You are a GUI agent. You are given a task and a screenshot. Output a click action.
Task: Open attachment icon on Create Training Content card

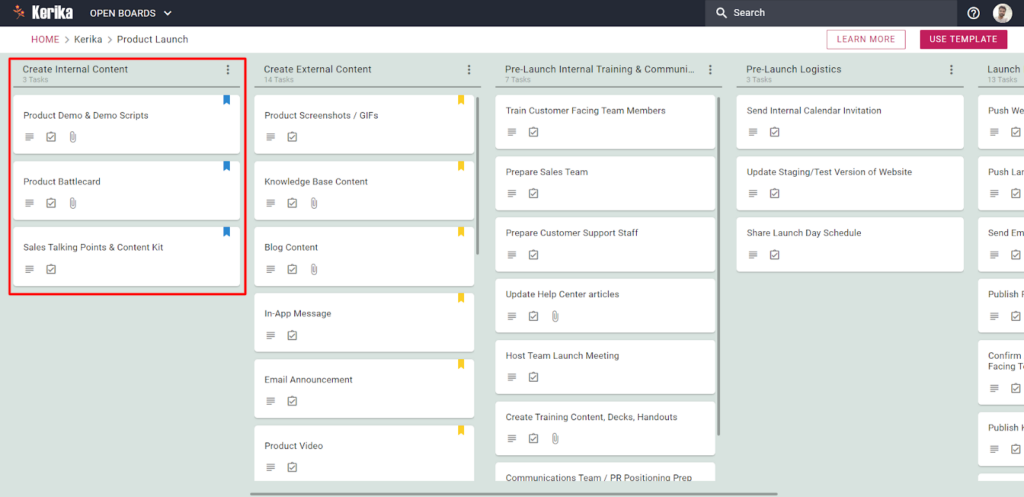555,438
